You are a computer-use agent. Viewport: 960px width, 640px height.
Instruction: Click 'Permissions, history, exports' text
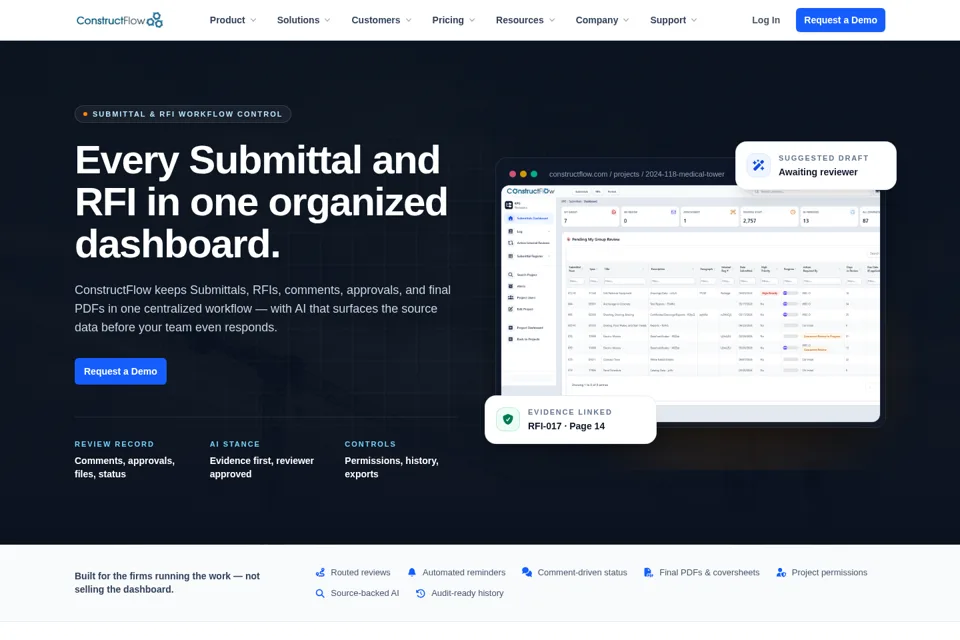tap(391, 467)
